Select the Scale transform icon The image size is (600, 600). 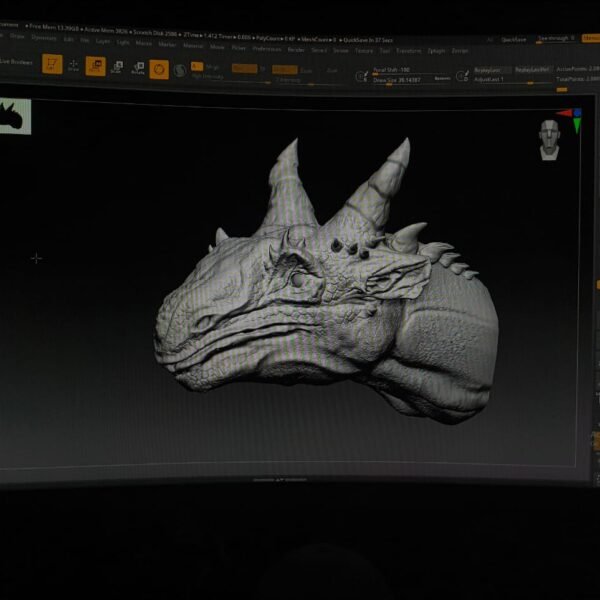tap(116, 67)
